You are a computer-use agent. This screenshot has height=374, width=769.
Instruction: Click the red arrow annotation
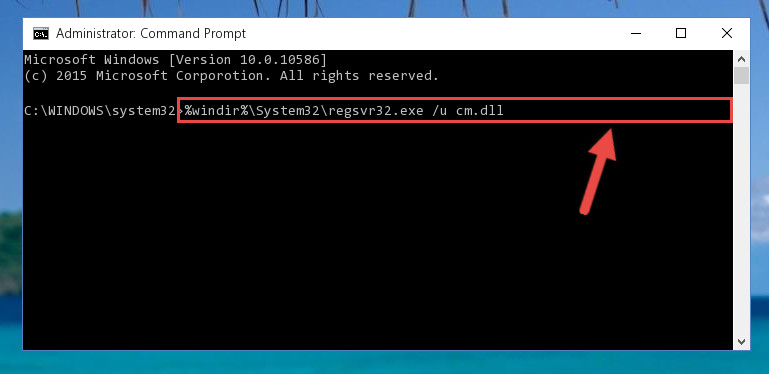598,171
